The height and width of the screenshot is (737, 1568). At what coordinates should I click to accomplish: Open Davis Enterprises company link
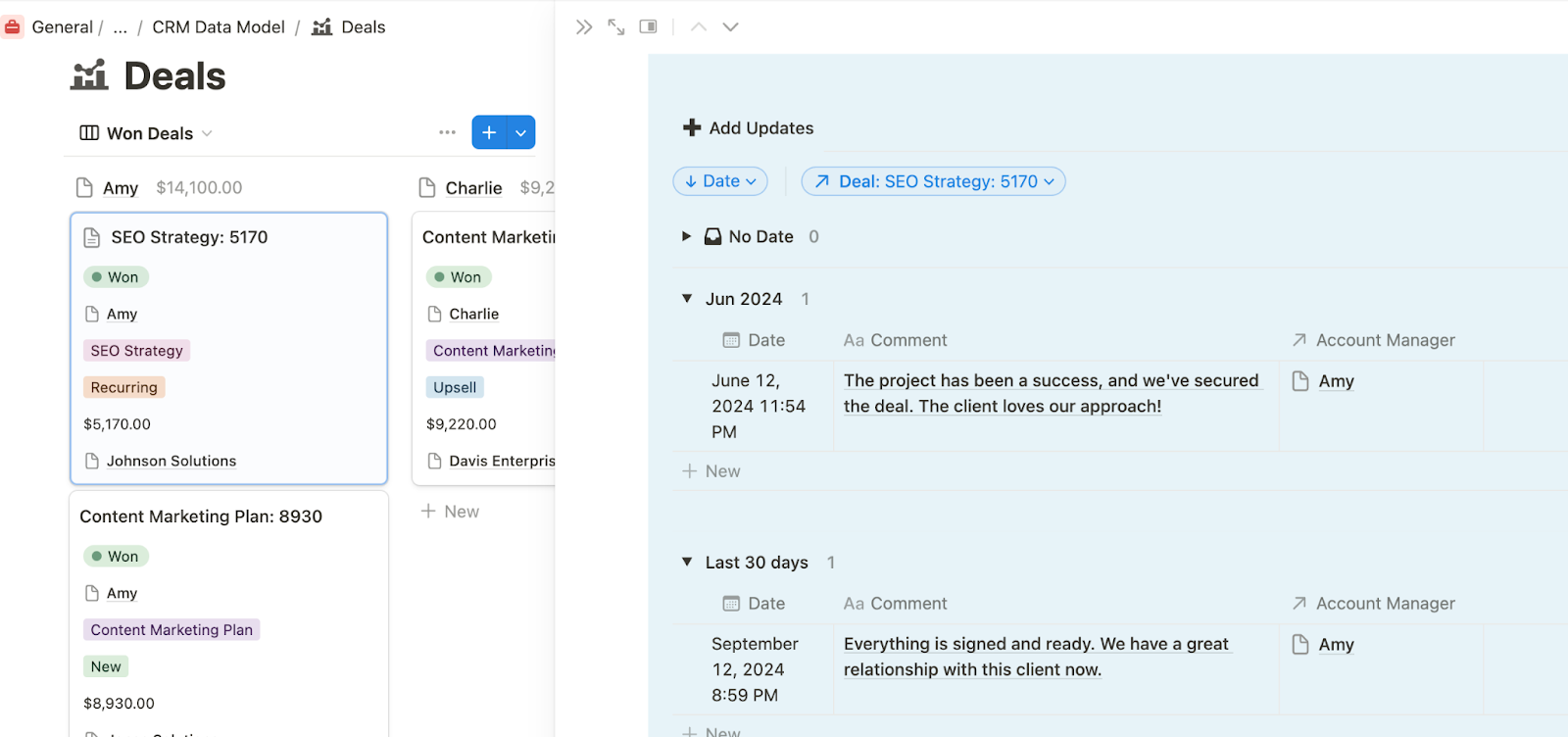(x=502, y=461)
